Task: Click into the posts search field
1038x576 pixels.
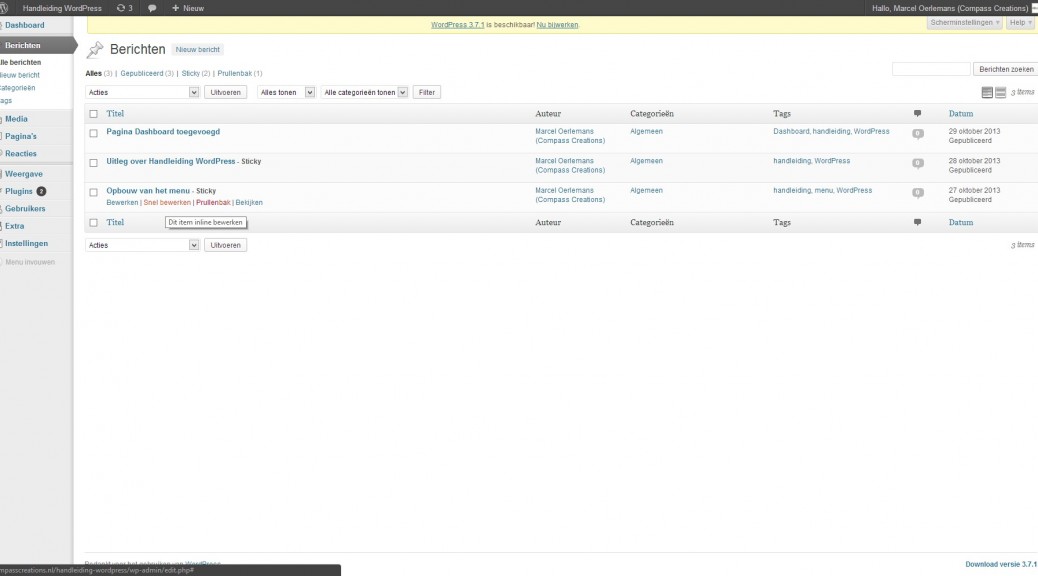Action: pos(931,69)
